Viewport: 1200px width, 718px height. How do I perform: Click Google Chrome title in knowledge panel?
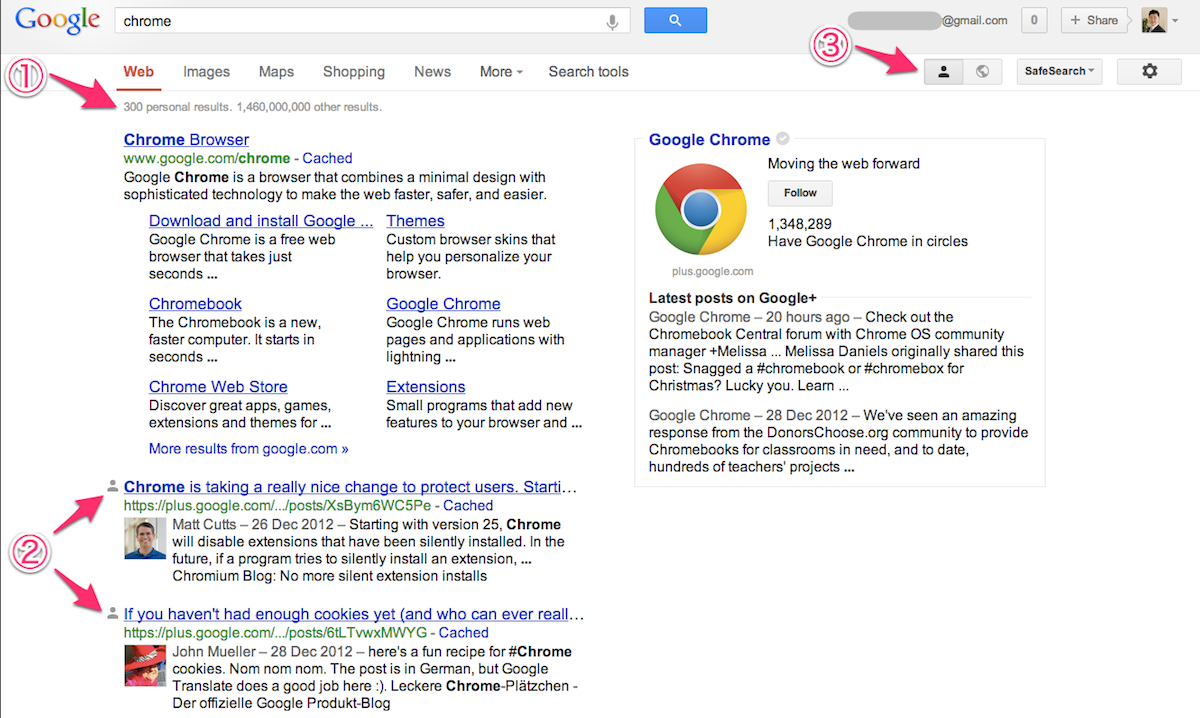point(709,140)
